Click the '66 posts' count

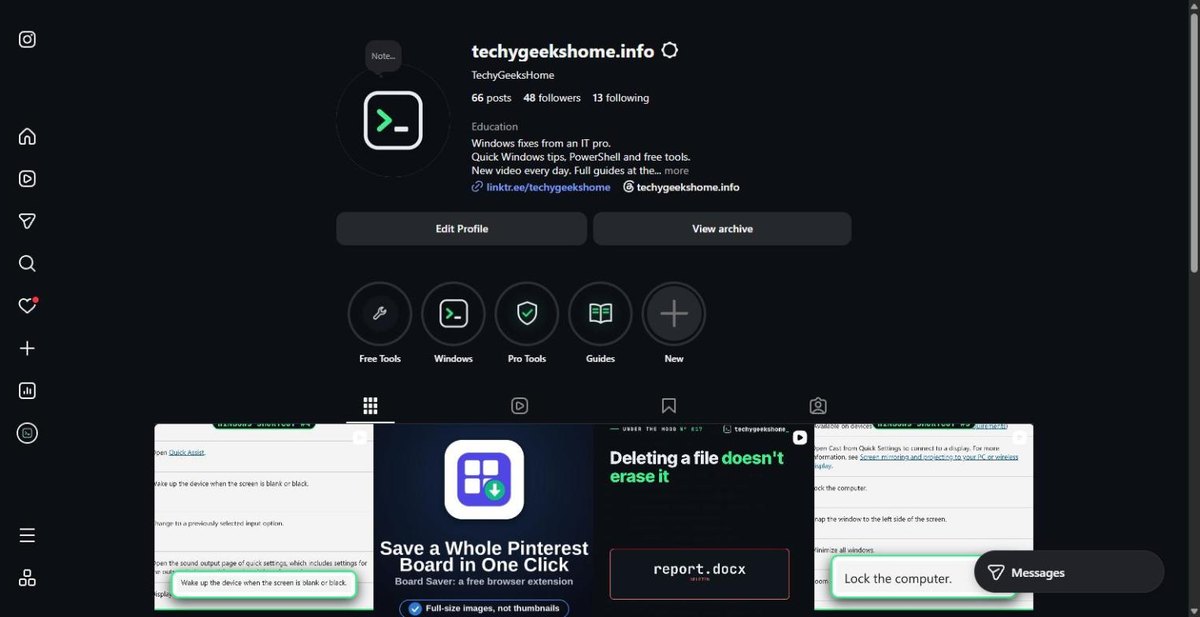[x=491, y=98]
